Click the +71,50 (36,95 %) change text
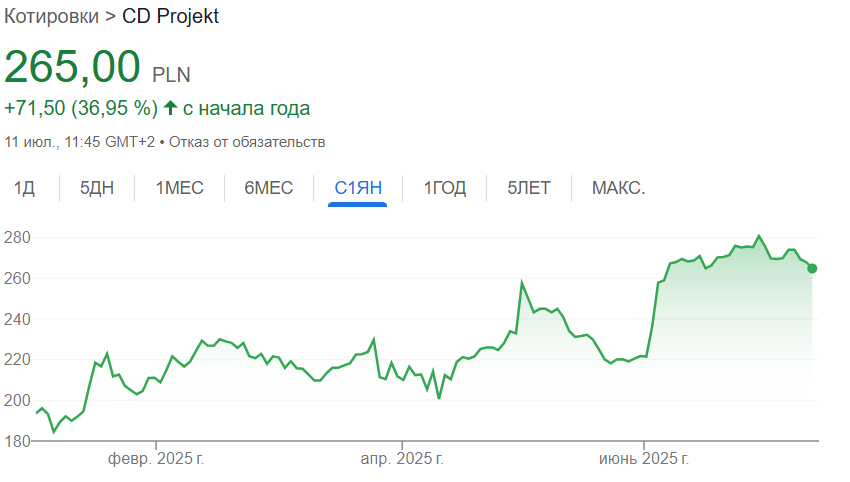The image size is (850, 482). [x=81, y=108]
